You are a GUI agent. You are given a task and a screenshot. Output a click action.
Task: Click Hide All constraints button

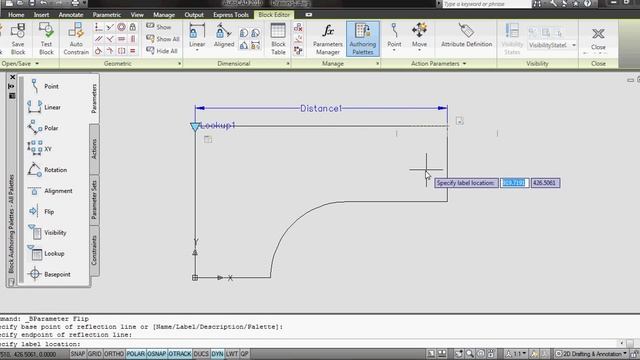pyautogui.click(x=162, y=51)
